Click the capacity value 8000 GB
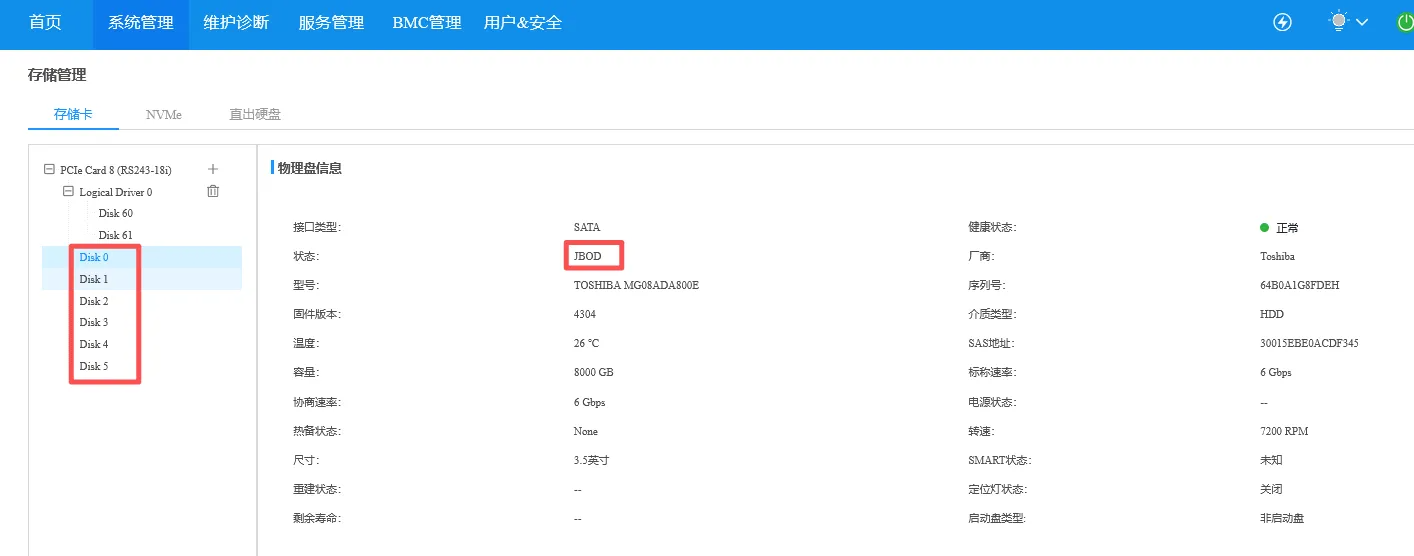 coord(593,372)
